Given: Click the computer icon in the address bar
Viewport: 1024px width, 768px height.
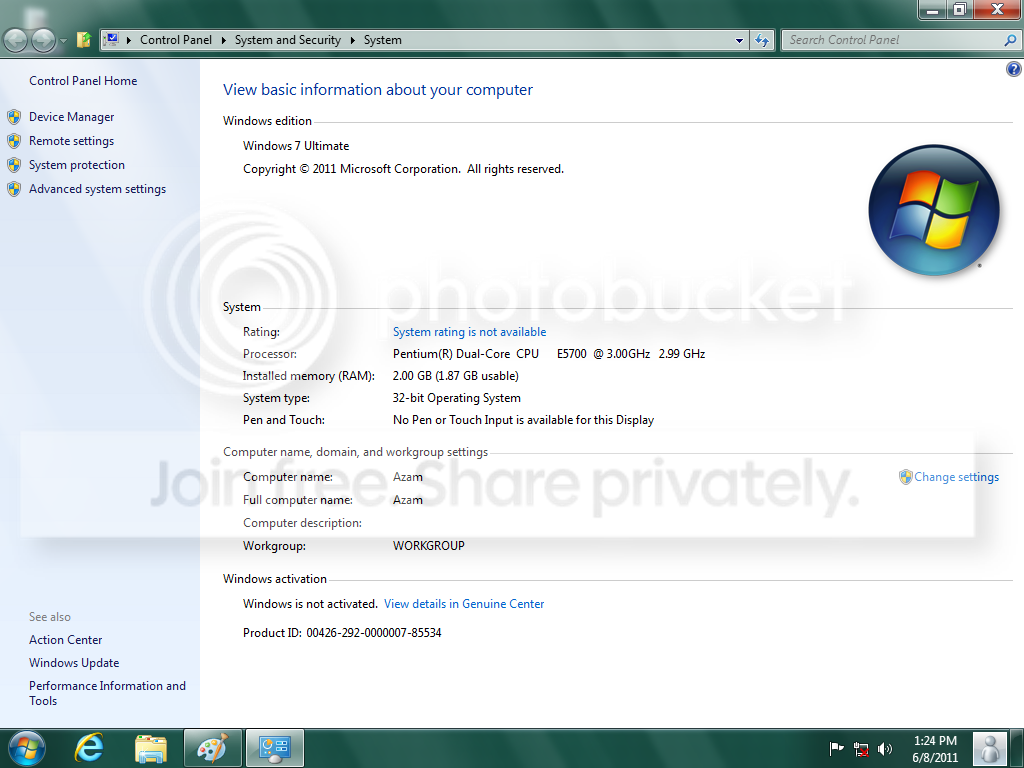Looking at the screenshot, I should [x=112, y=40].
